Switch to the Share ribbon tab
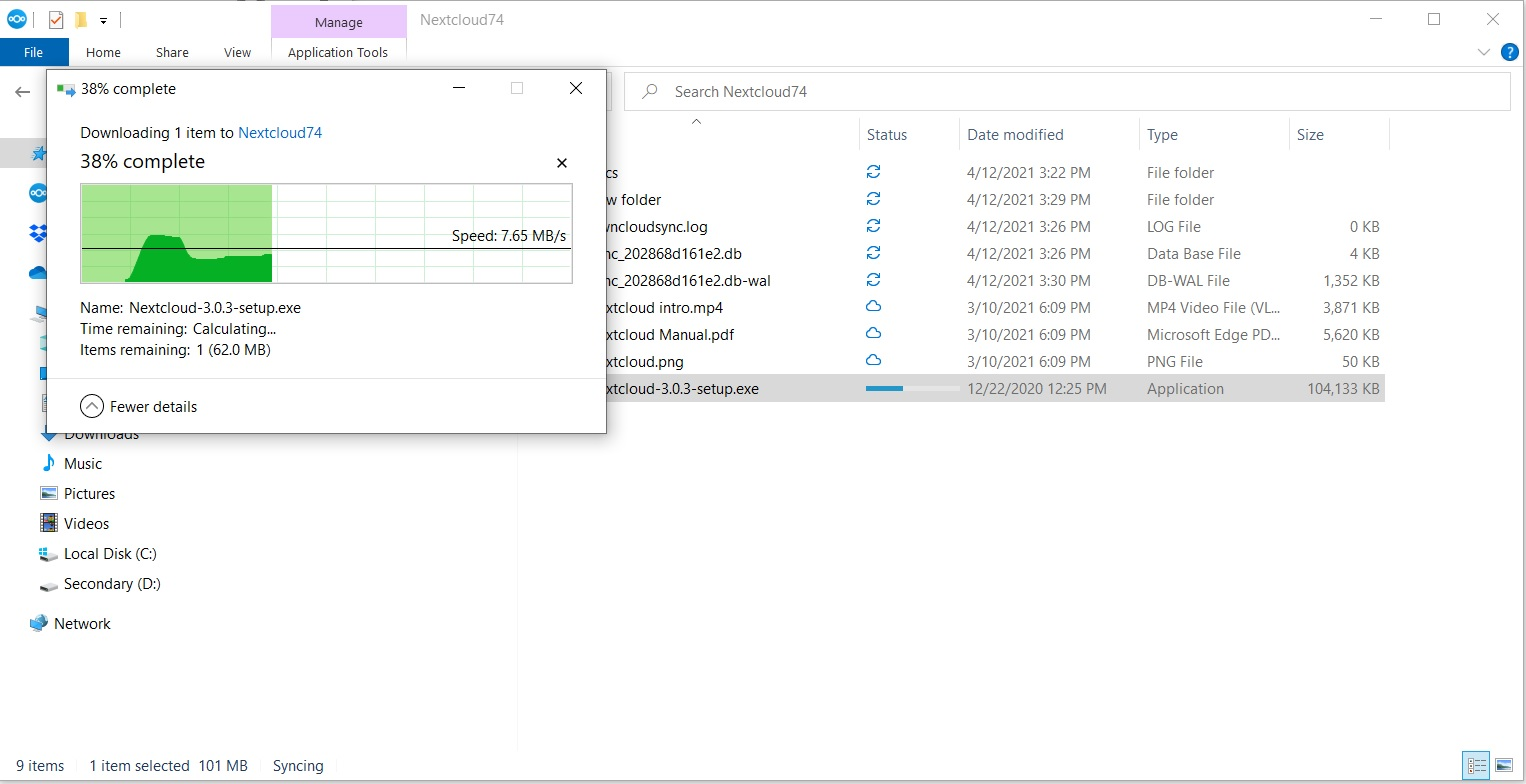The width and height of the screenshot is (1526, 784). (x=172, y=53)
